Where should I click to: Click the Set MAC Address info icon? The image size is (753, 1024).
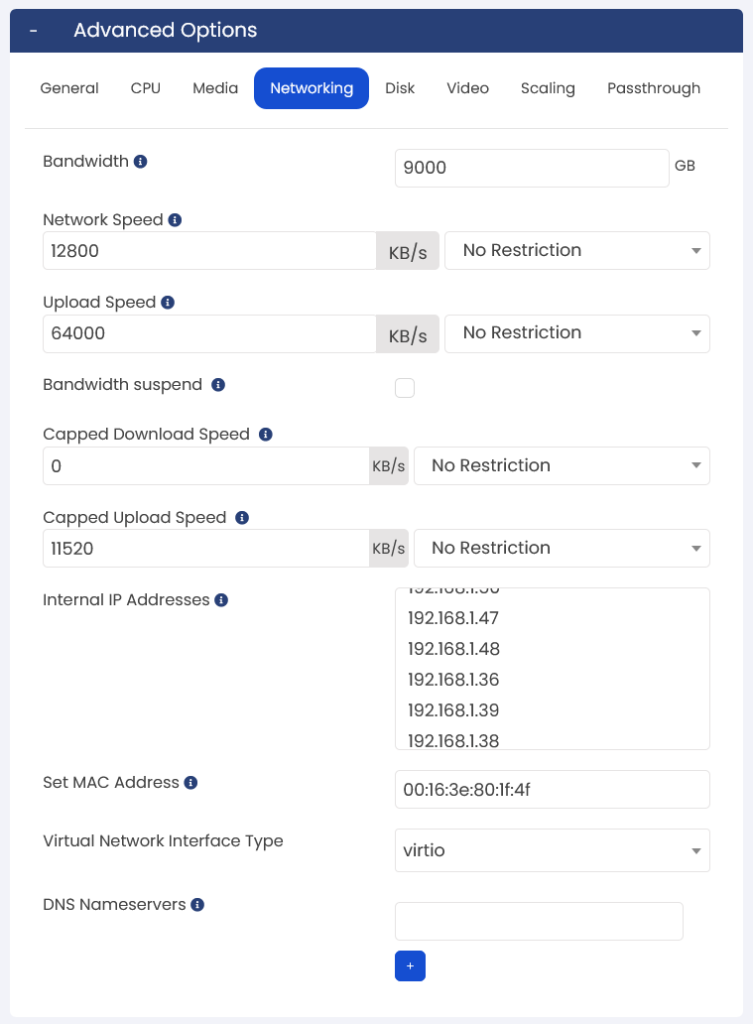(x=191, y=782)
